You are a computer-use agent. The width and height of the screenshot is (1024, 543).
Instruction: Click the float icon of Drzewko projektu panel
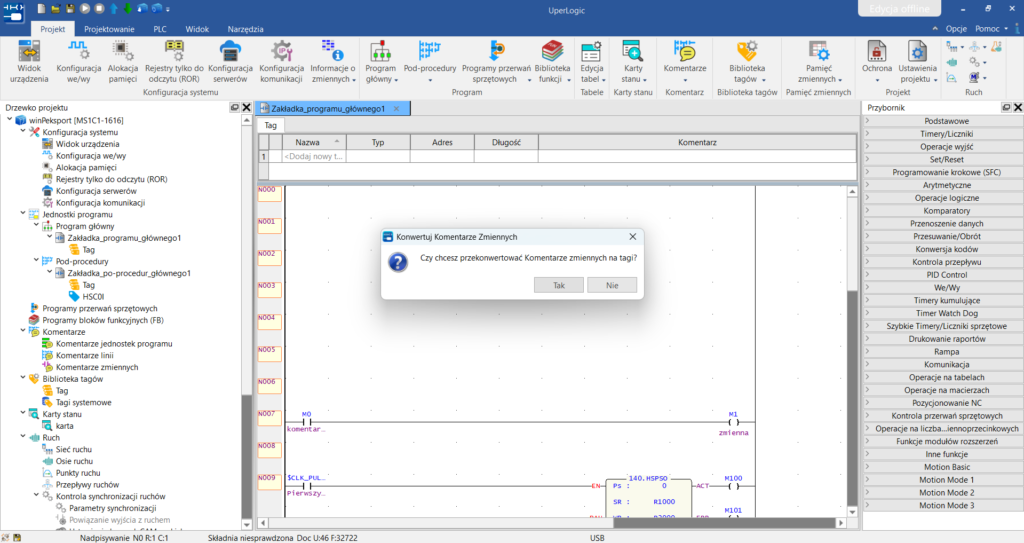pyautogui.click(x=234, y=107)
